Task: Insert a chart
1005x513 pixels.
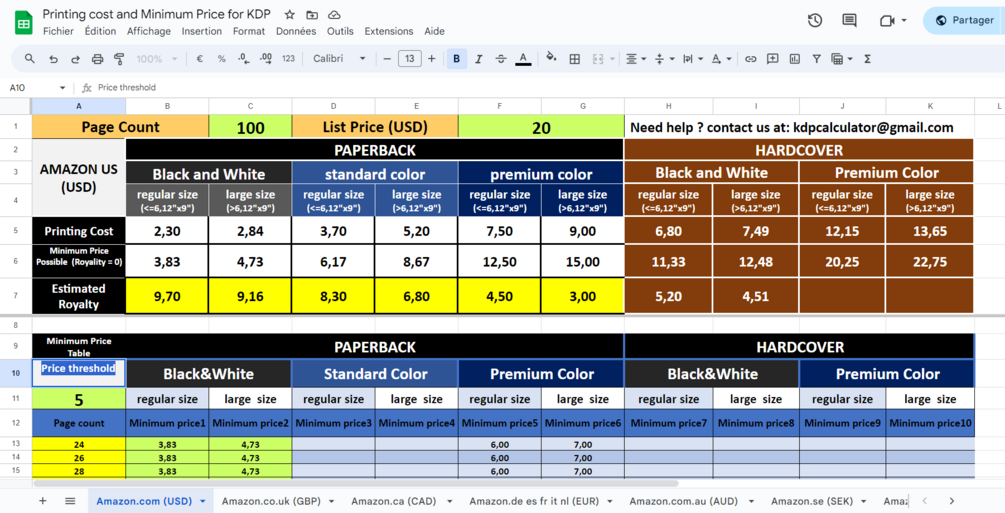Action: pyautogui.click(x=795, y=58)
